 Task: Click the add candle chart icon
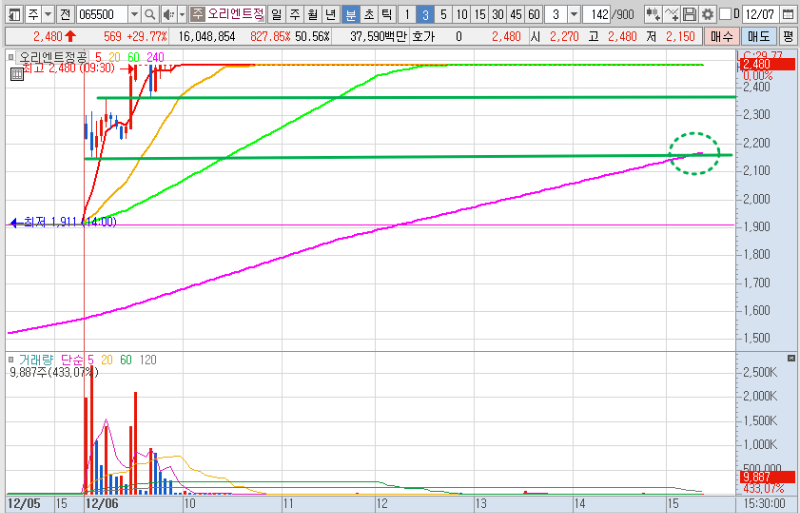(653, 14)
